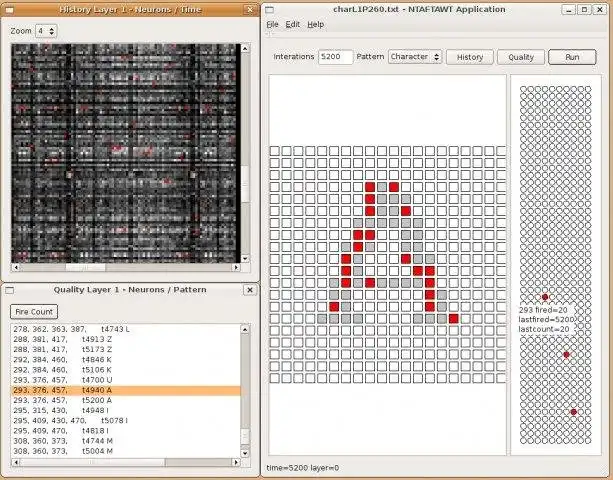The height and width of the screenshot is (480, 613).
Task: Click Quality list scrollbar up arrow
Action: coord(245,330)
